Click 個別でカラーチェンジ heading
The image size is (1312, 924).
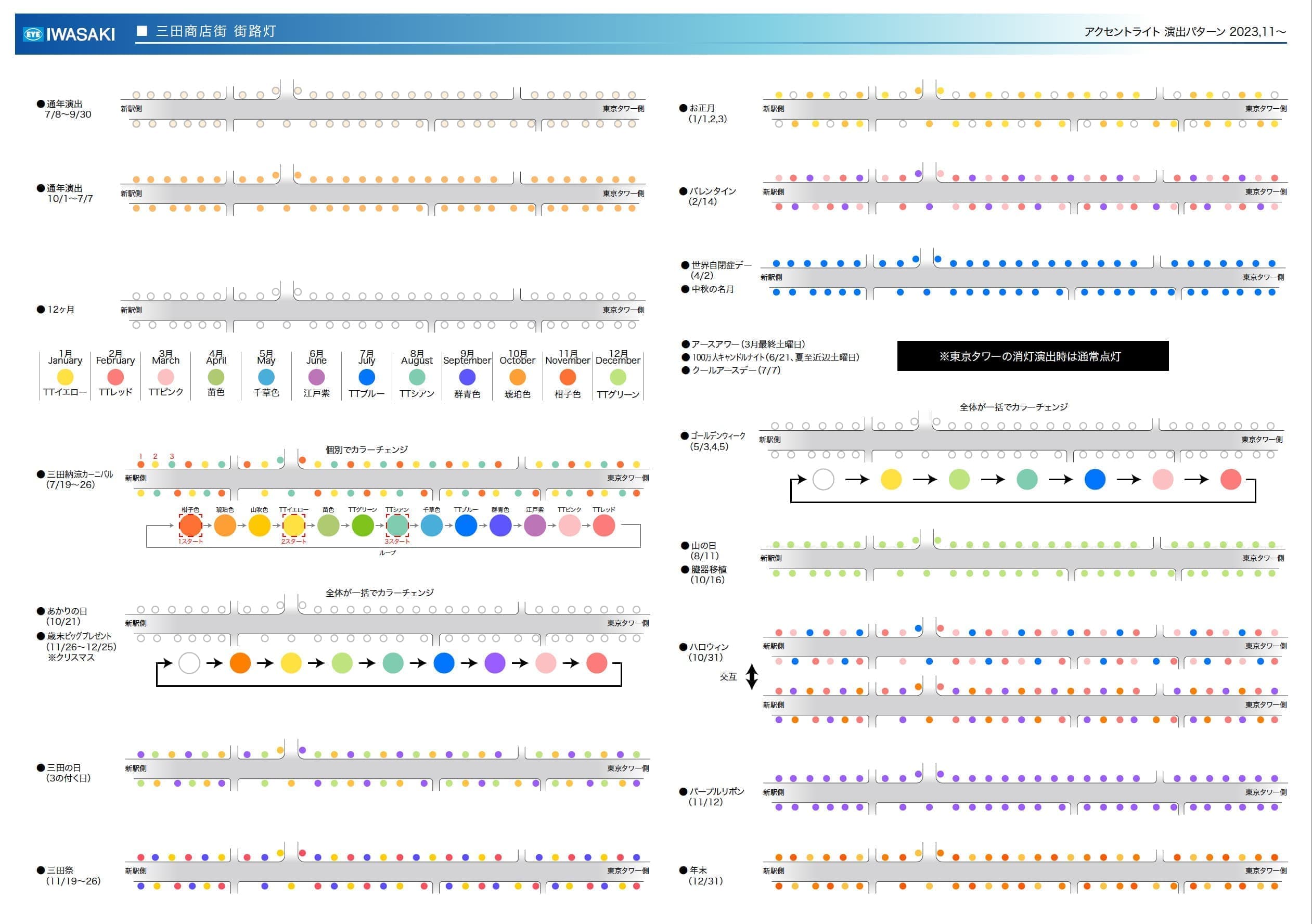(366, 450)
